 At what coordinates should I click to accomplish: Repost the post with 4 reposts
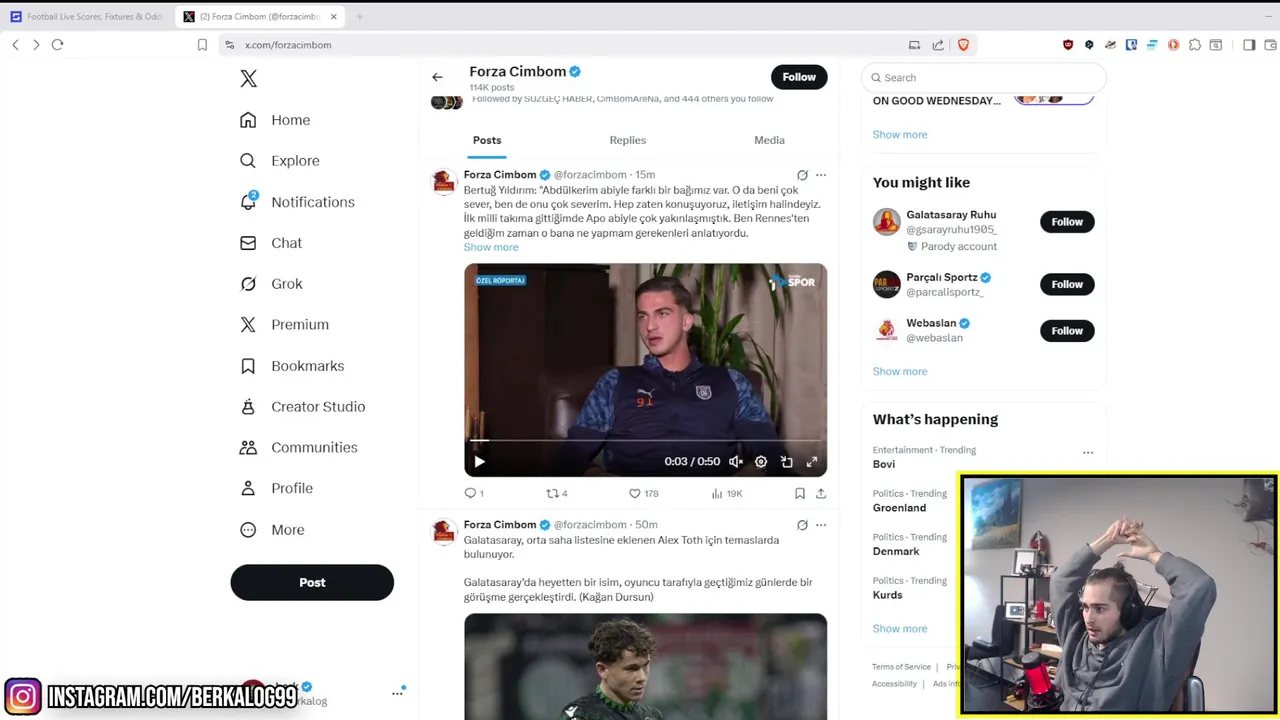pyautogui.click(x=557, y=493)
